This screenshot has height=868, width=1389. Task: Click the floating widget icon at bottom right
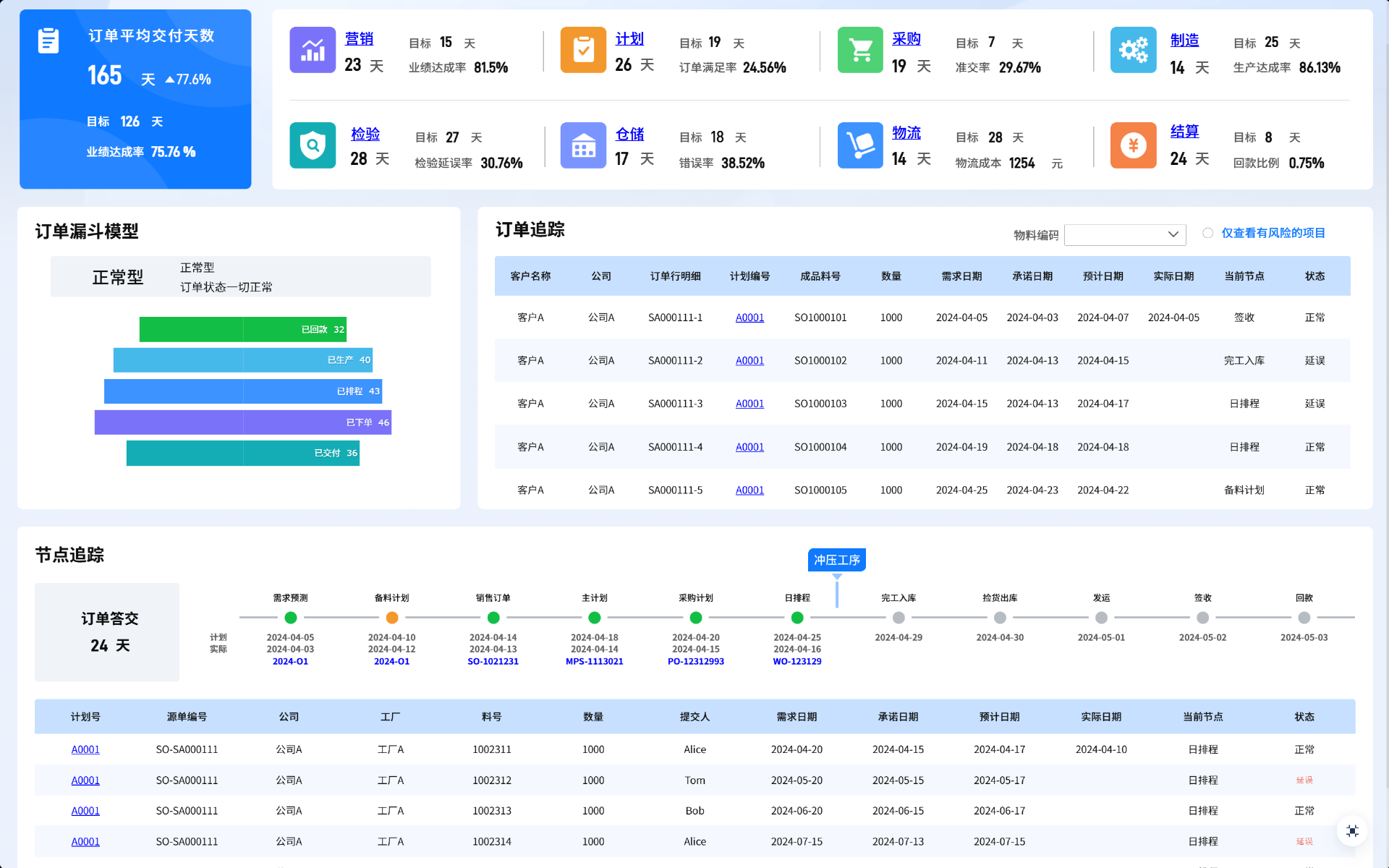(x=1352, y=831)
